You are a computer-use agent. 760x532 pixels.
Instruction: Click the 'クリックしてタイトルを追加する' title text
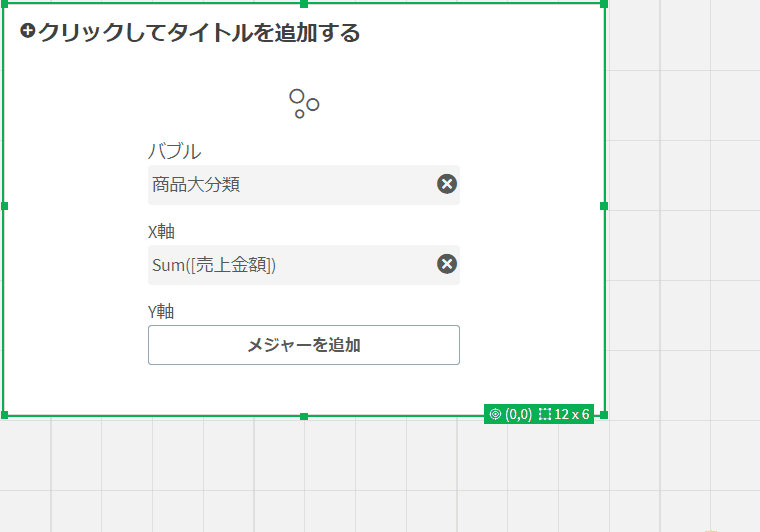(199, 33)
